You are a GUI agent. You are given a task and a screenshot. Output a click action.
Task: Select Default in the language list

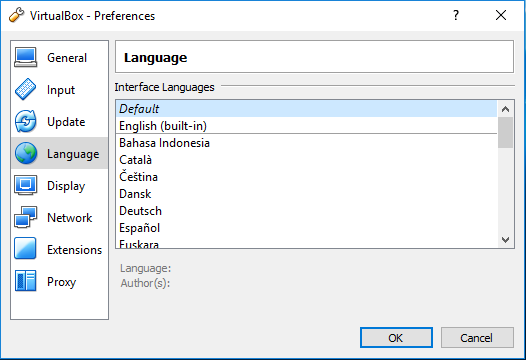click(306, 109)
